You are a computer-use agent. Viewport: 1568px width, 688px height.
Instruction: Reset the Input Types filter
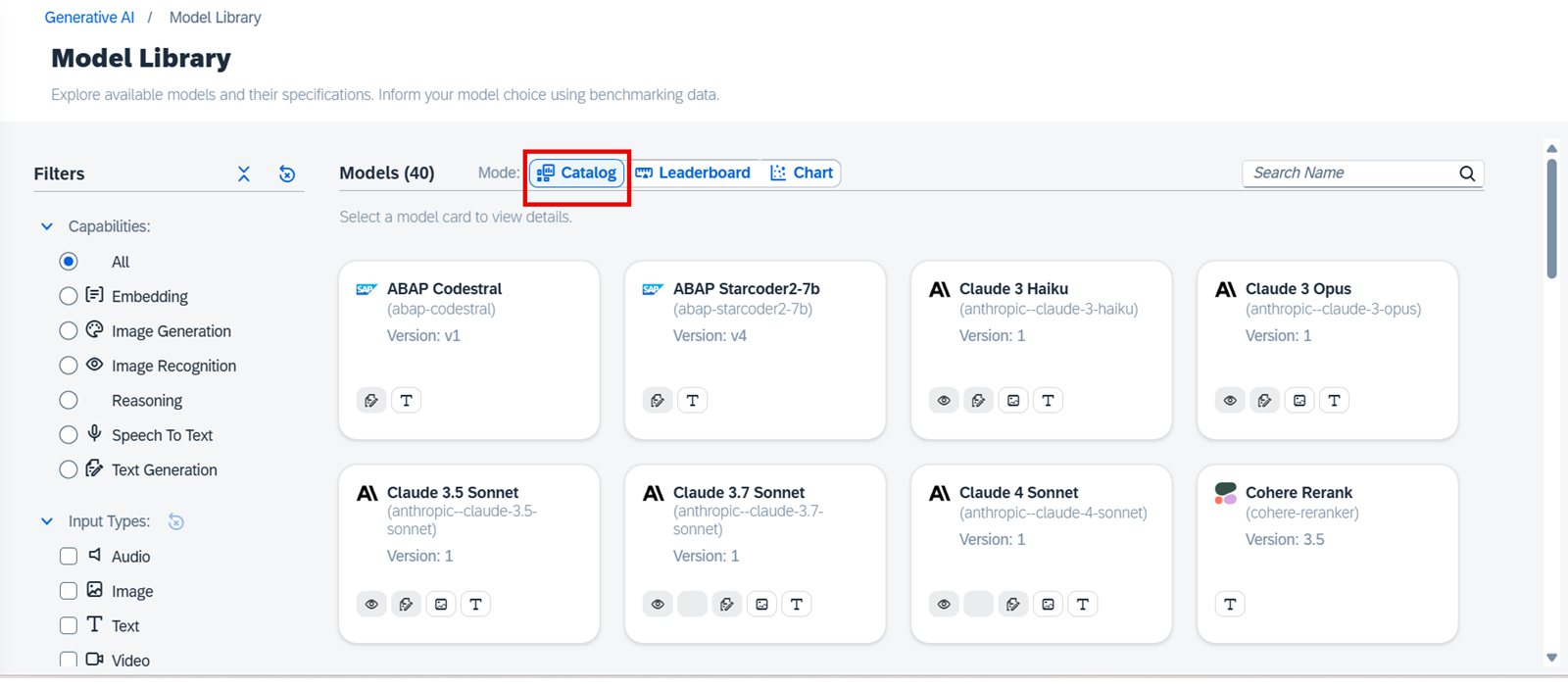click(176, 521)
